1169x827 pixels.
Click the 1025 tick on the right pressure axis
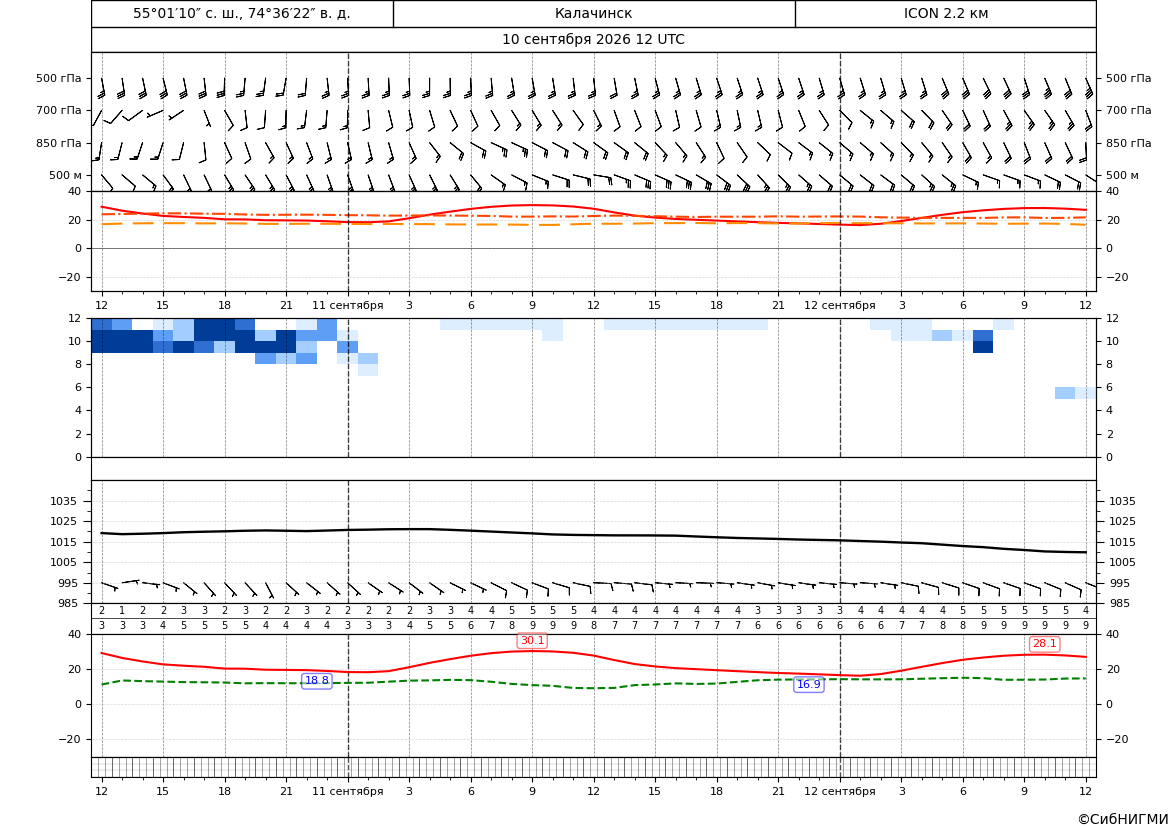click(1122, 521)
